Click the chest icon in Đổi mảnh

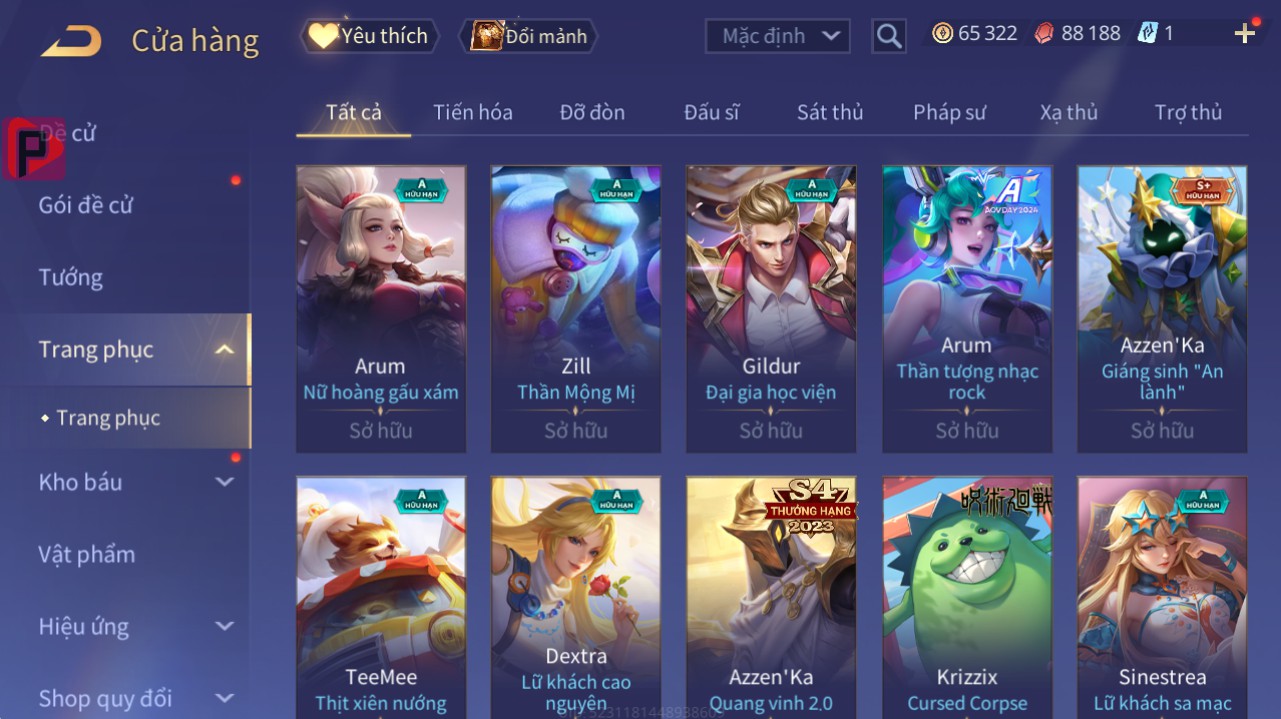[x=486, y=36]
